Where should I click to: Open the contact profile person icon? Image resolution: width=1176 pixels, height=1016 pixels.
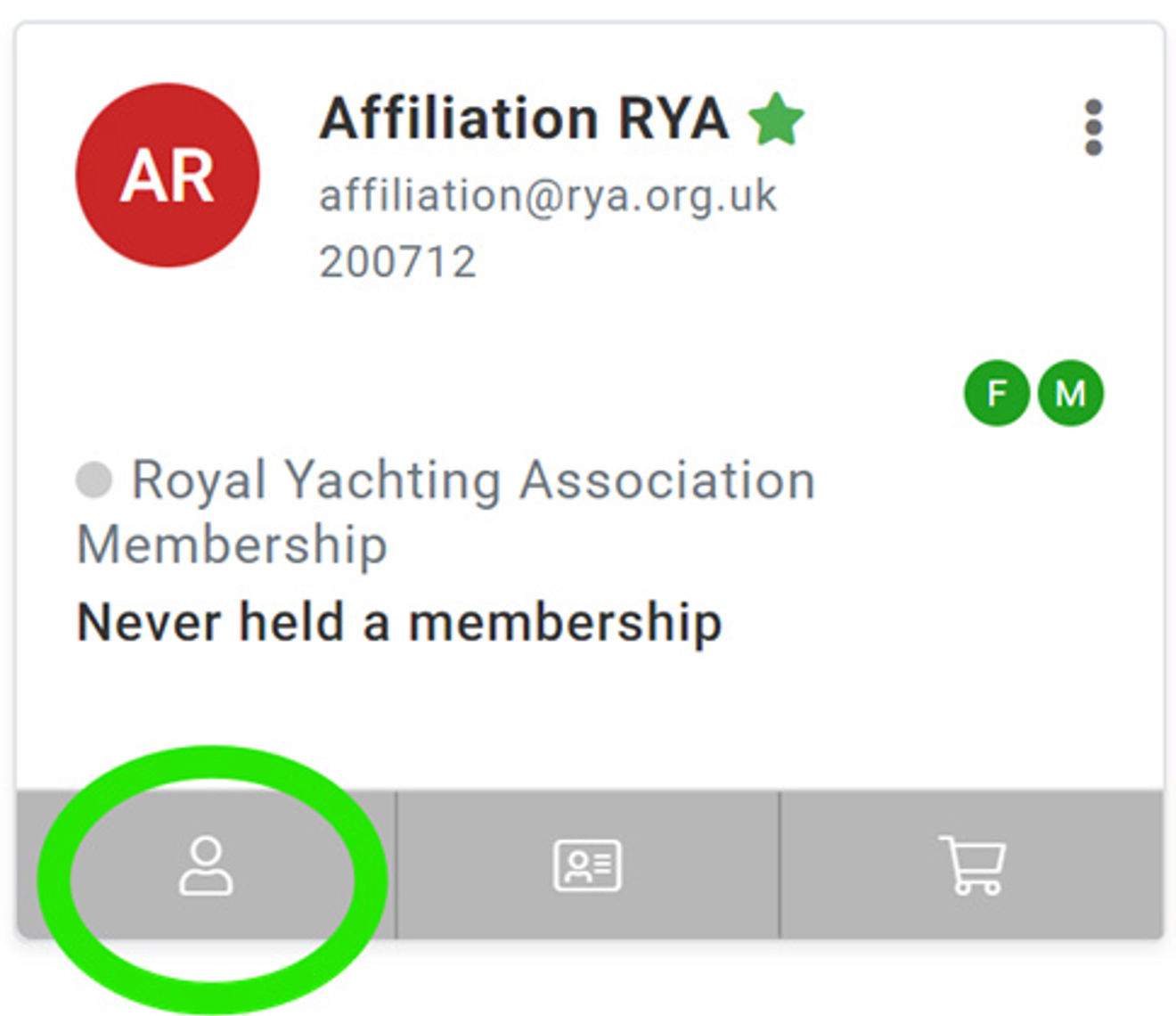point(206,865)
